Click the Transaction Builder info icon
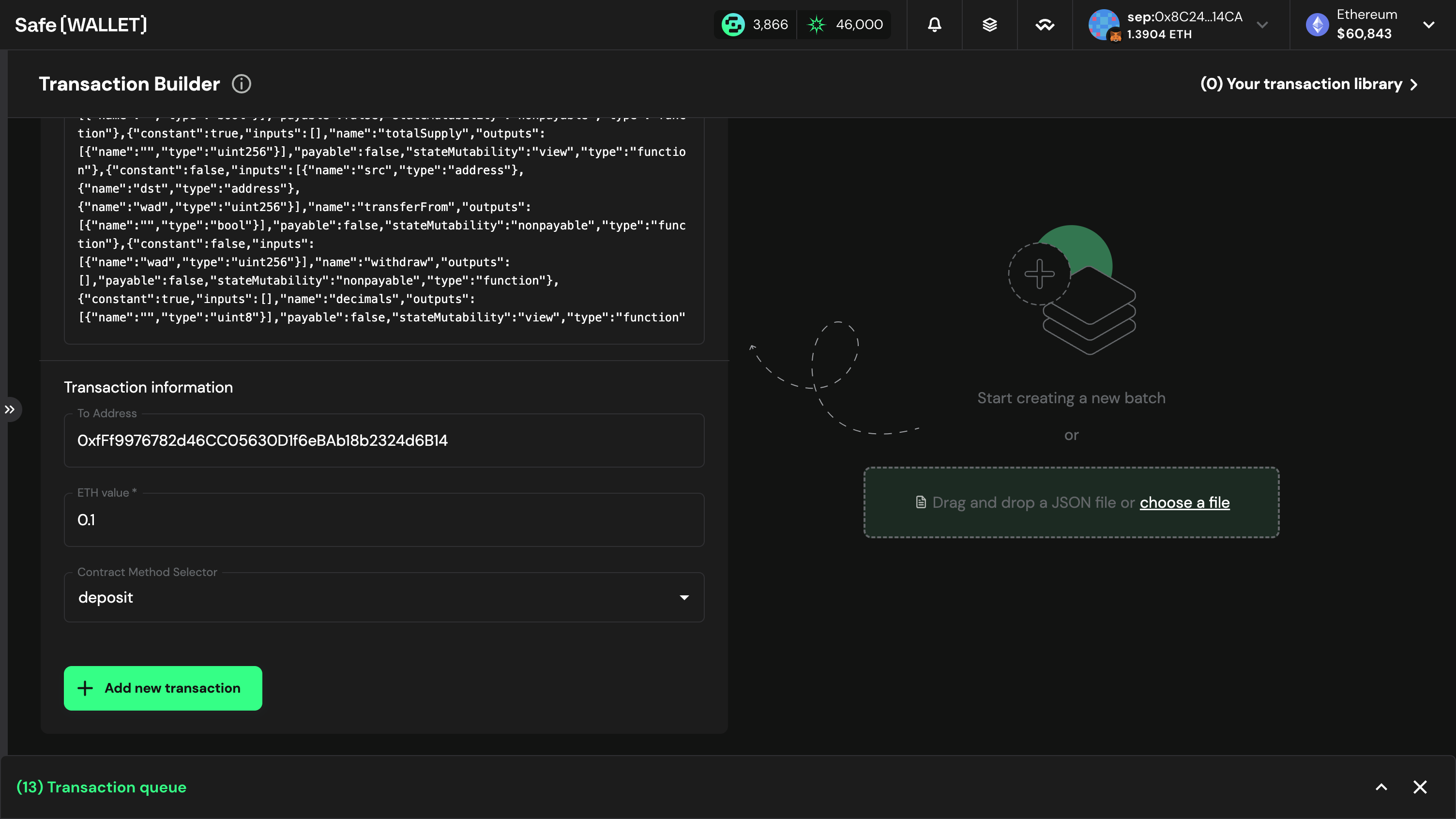The image size is (1456, 819). [242, 84]
